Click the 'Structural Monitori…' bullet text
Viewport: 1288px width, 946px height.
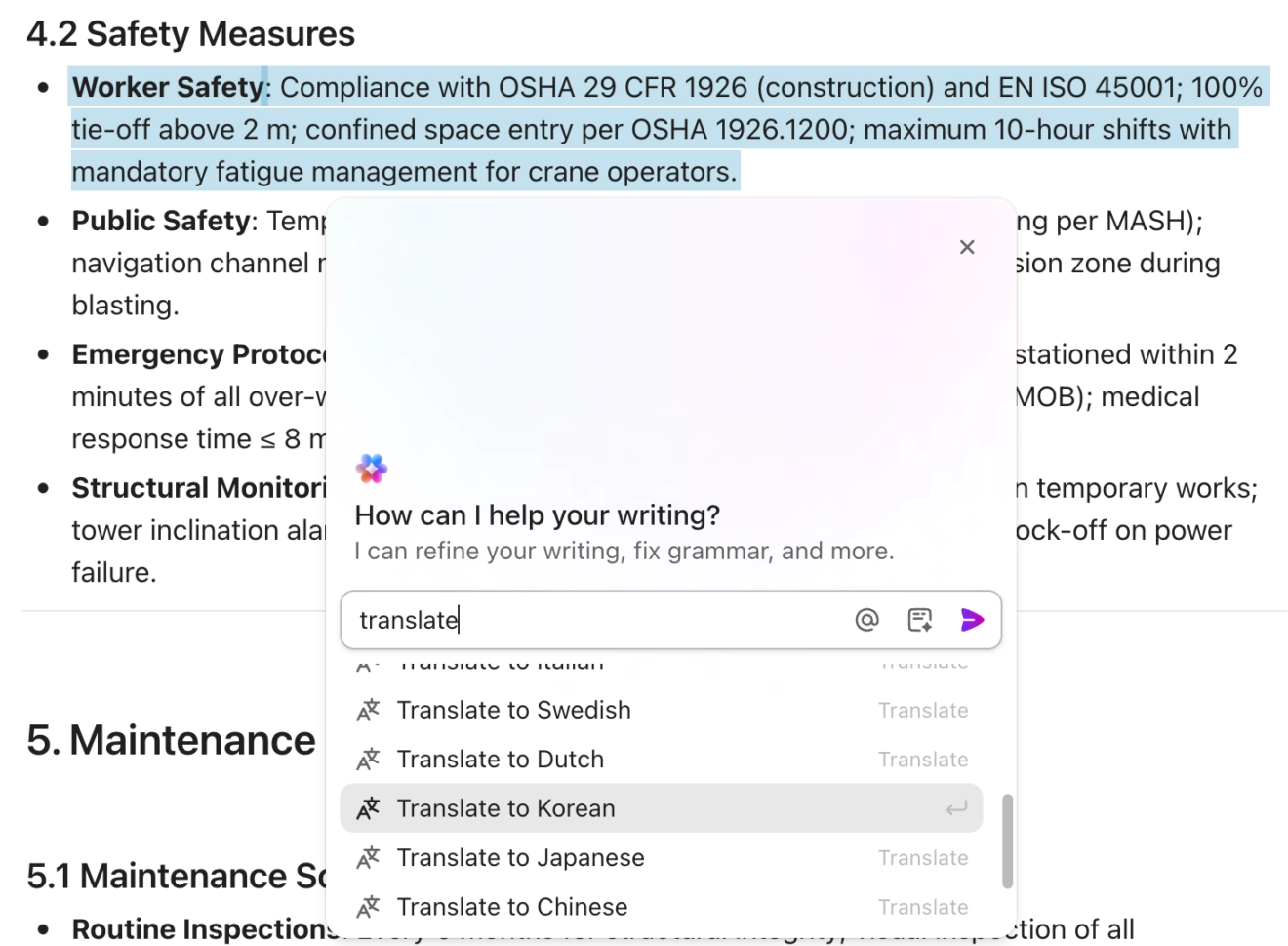pyautogui.click(x=199, y=488)
